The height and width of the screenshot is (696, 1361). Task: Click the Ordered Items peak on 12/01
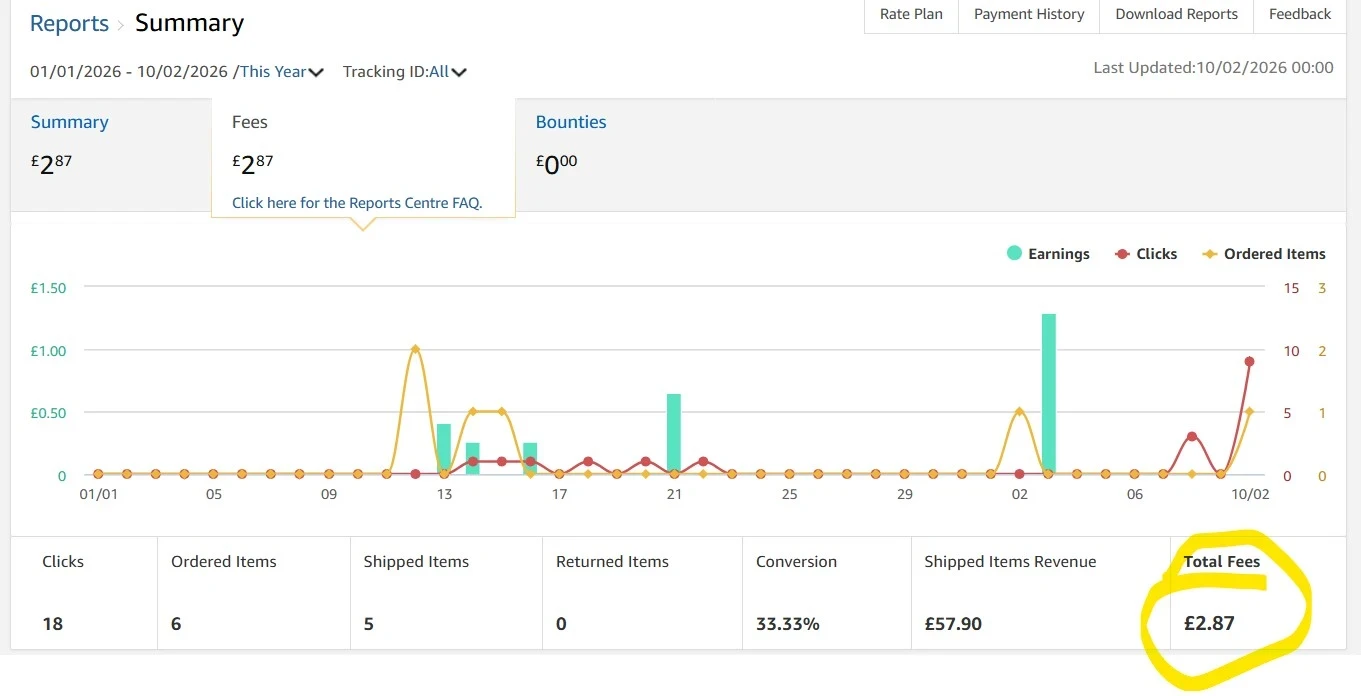click(415, 349)
